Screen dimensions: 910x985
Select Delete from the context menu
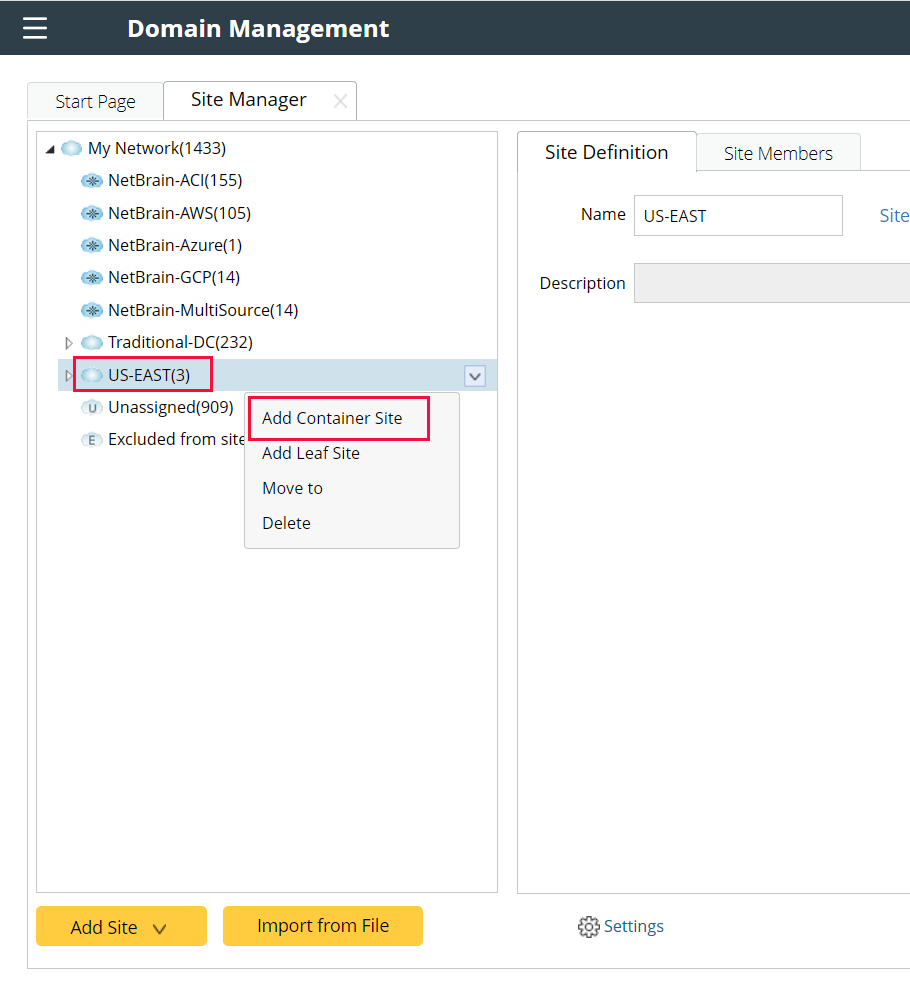pos(286,522)
